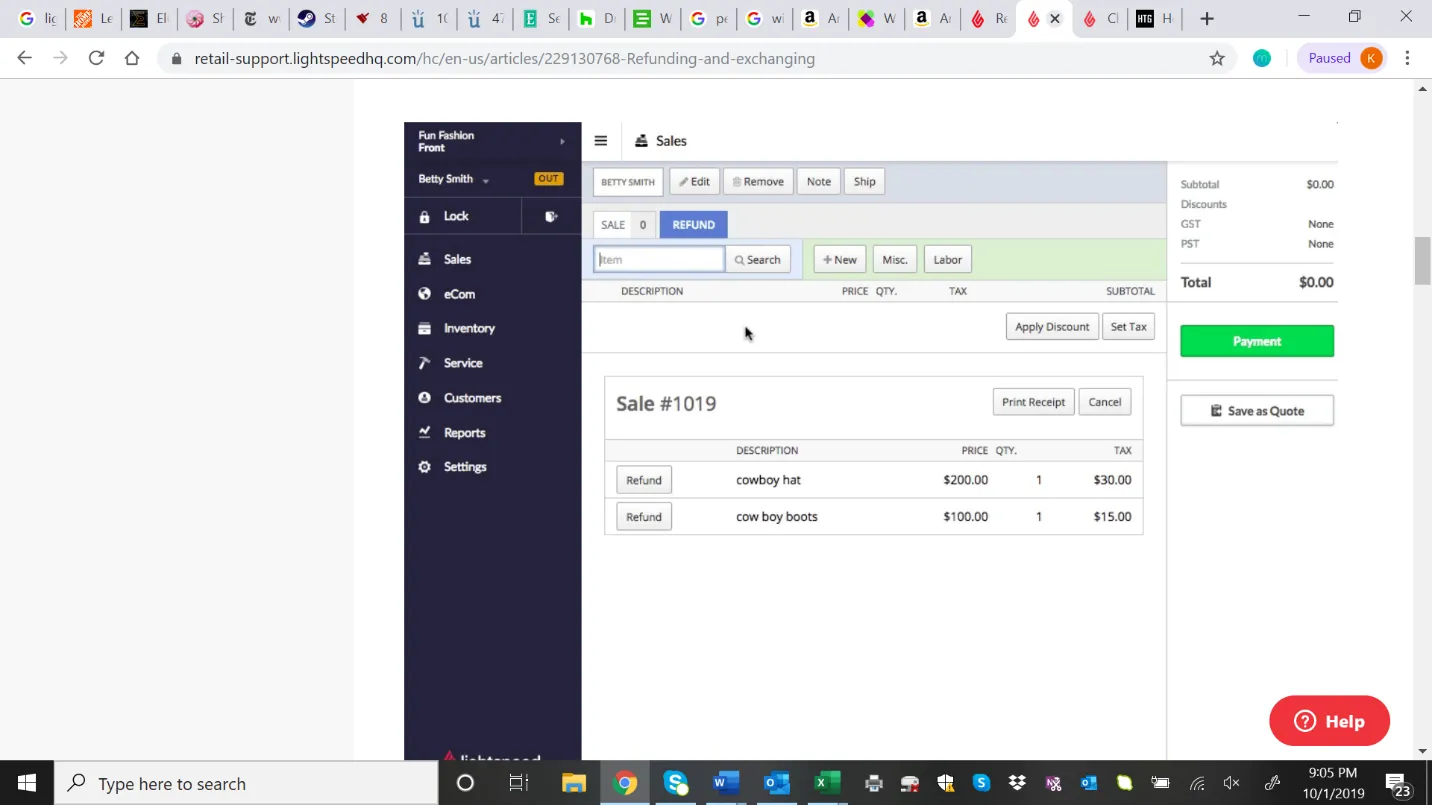
Task: Click the Misc. button
Action: tap(895, 260)
